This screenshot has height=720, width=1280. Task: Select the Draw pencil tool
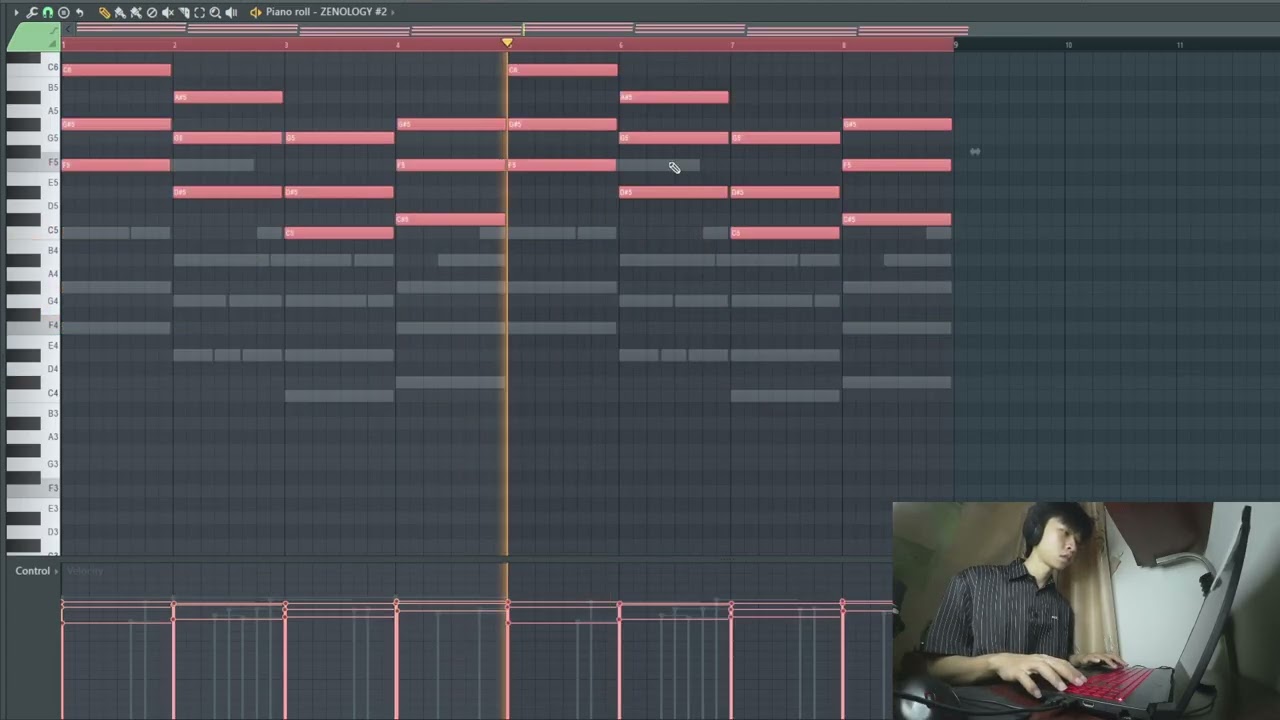point(104,13)
